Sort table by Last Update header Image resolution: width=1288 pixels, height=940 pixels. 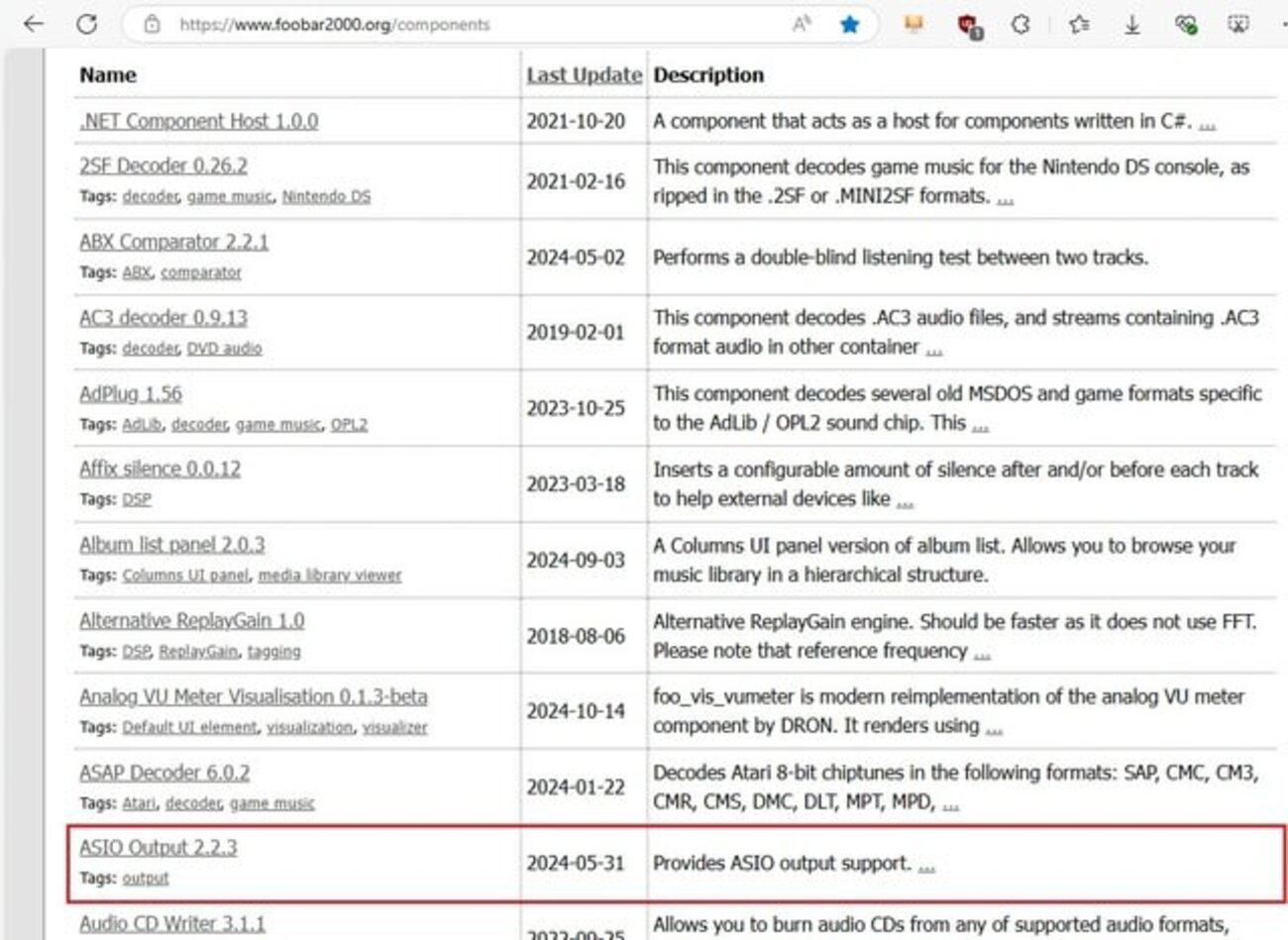click(x=584, y=75)
